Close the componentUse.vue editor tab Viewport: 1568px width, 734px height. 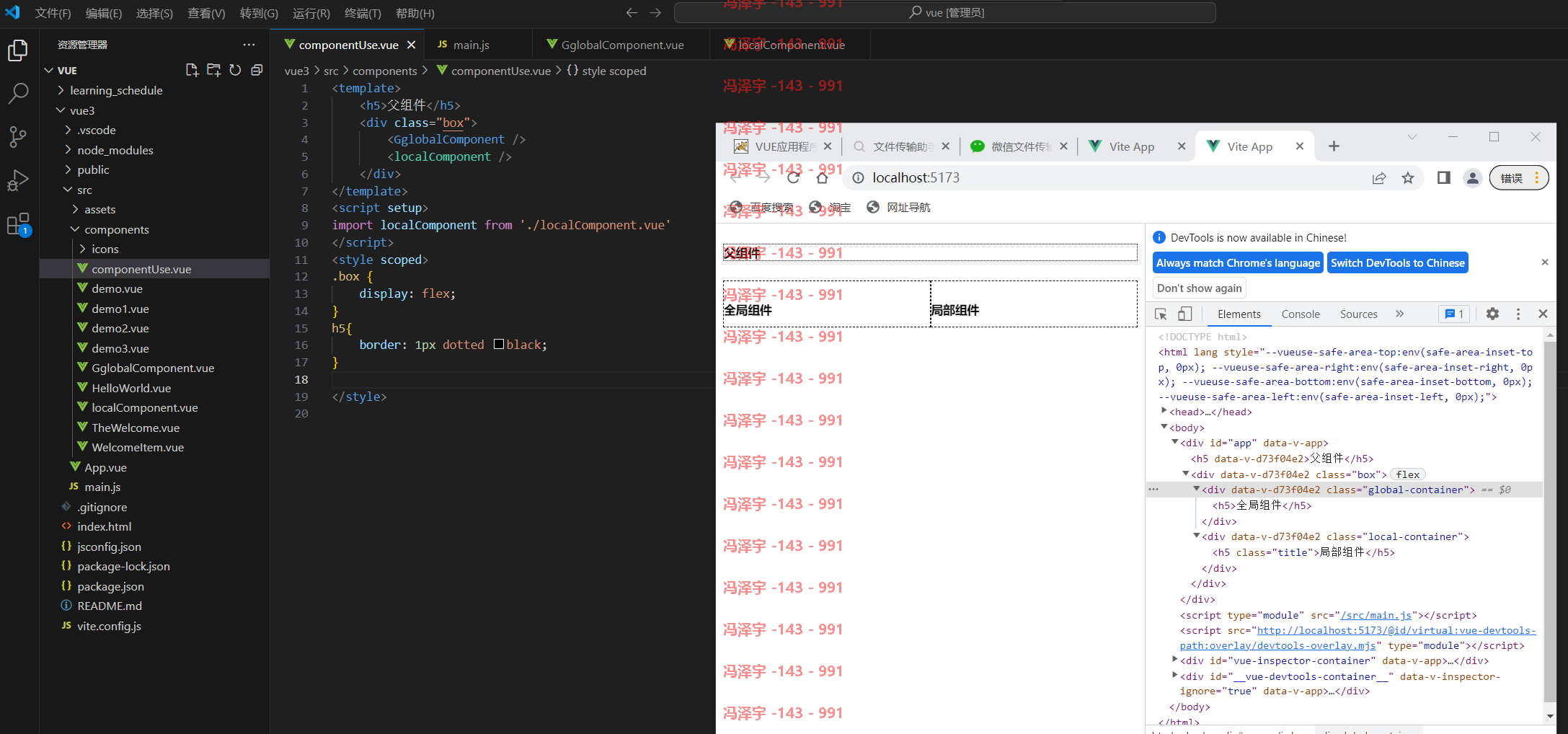point(412,45)
